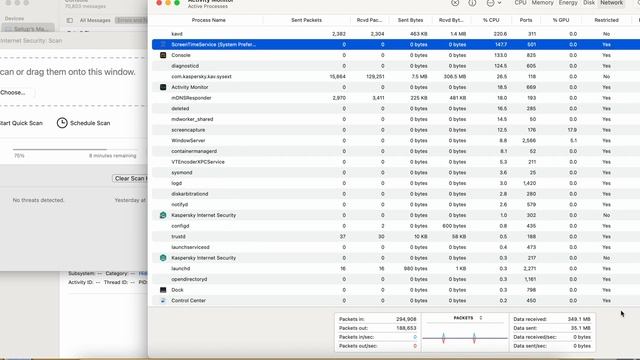Click the Control Center process icon
The image size is (640, 360).
pyautogui.click(x=163, y=300)
